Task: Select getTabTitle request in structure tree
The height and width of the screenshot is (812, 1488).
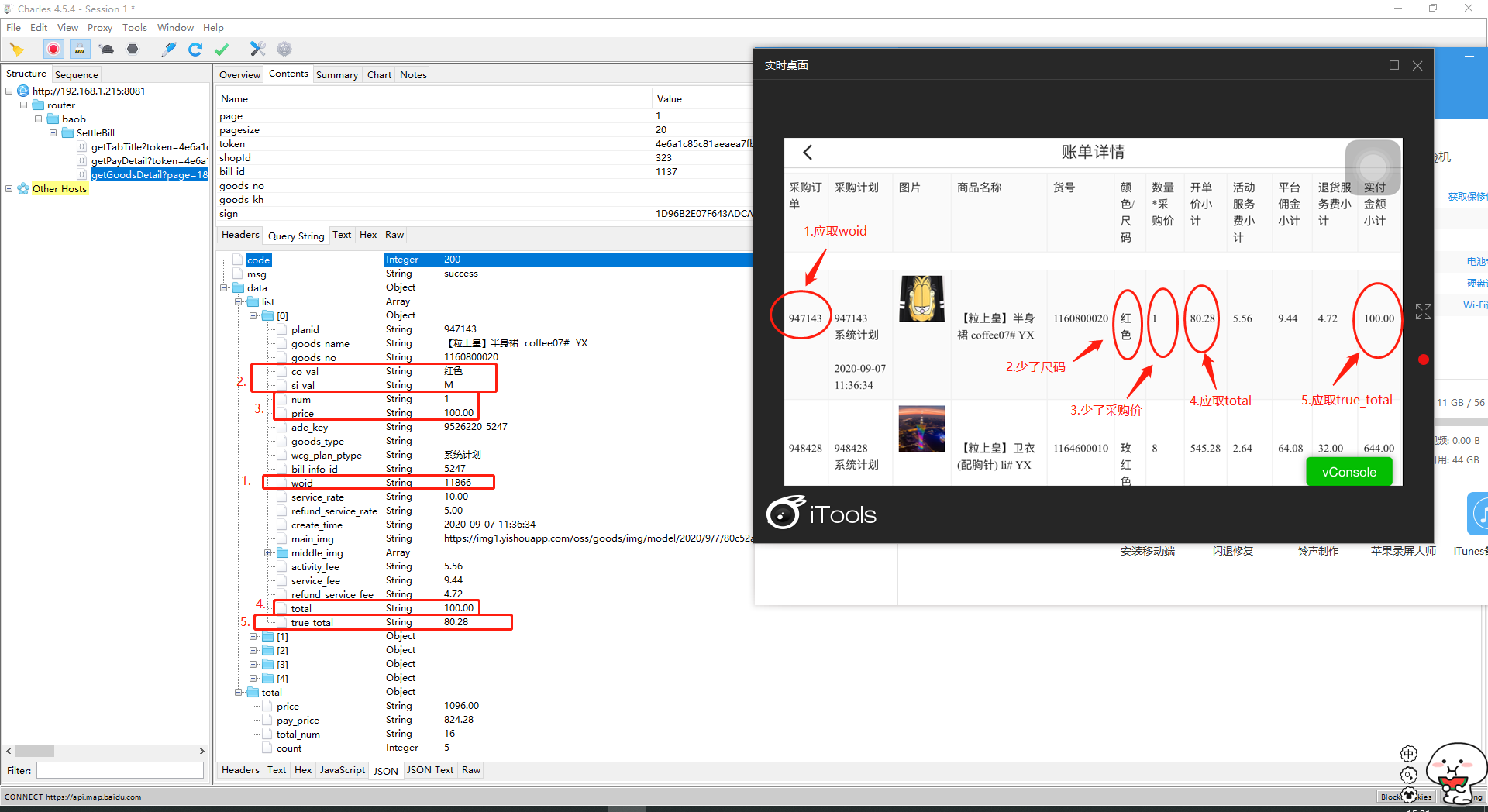Action: 150,146
